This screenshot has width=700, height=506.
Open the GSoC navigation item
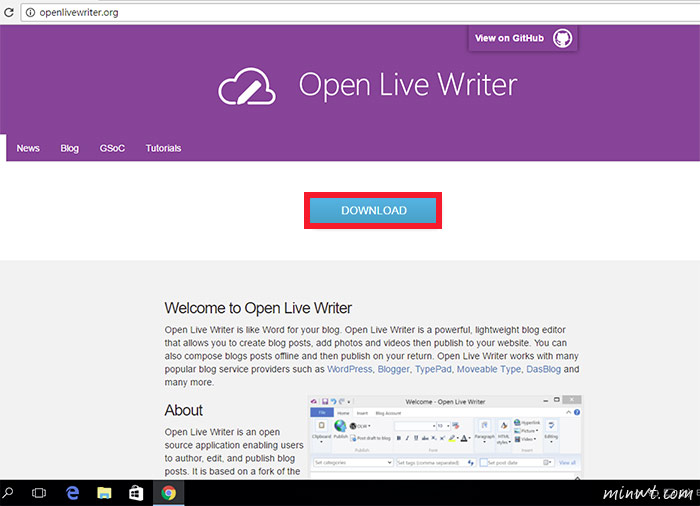point(112,148)
